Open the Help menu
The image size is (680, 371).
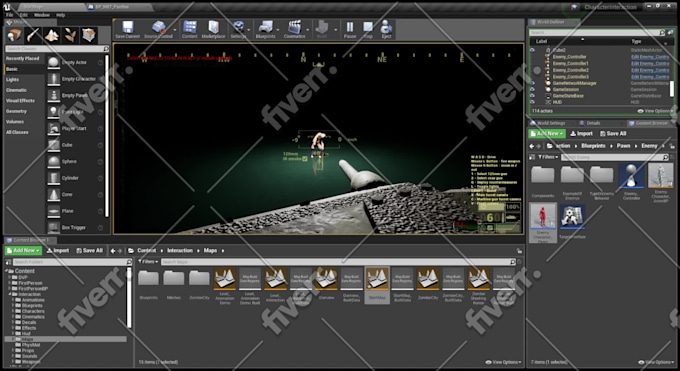[x=61, y=15]
